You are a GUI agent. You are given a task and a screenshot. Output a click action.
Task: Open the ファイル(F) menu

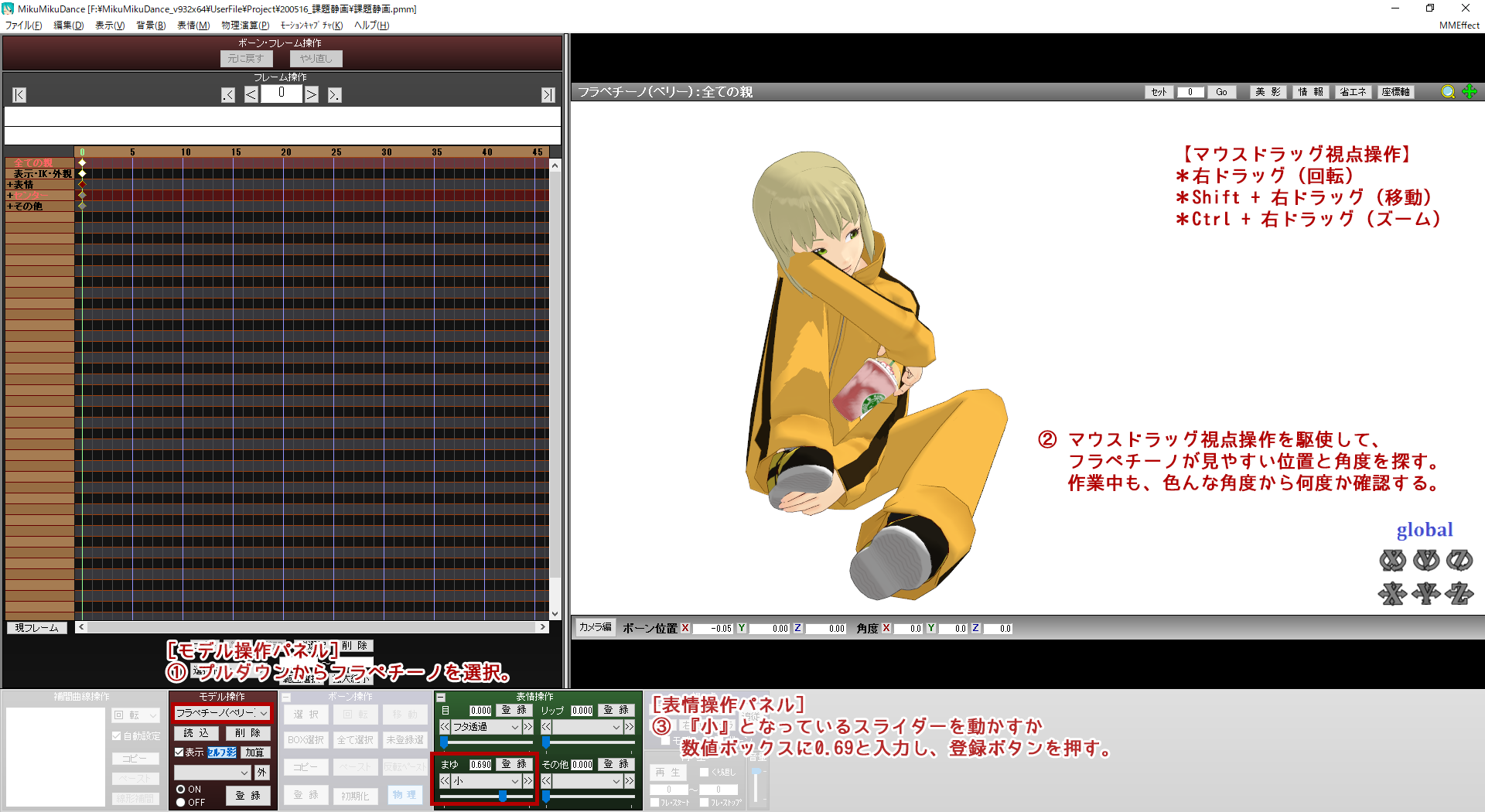24,26
